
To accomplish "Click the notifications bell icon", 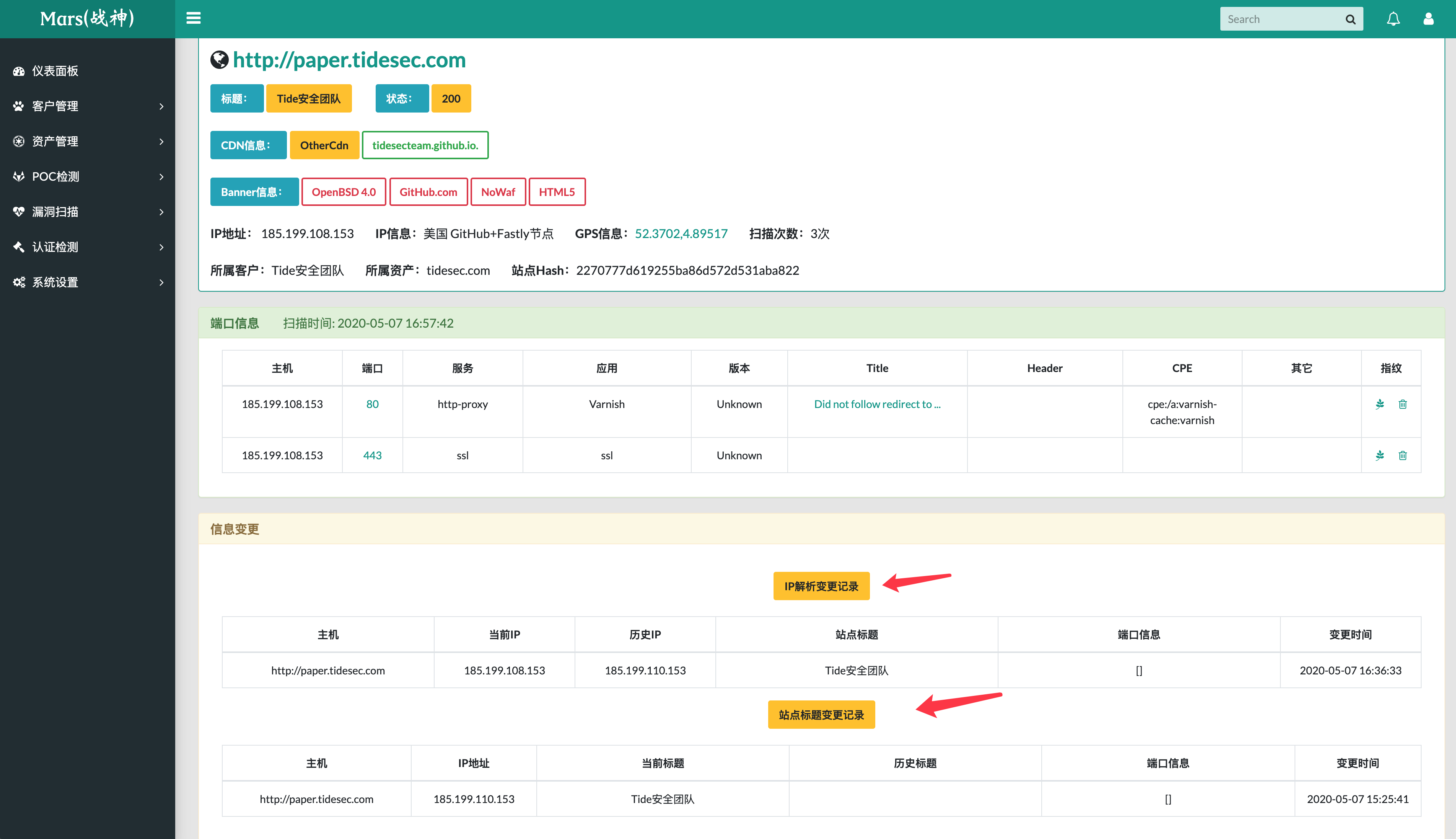I will click(x=1394, y=18).
